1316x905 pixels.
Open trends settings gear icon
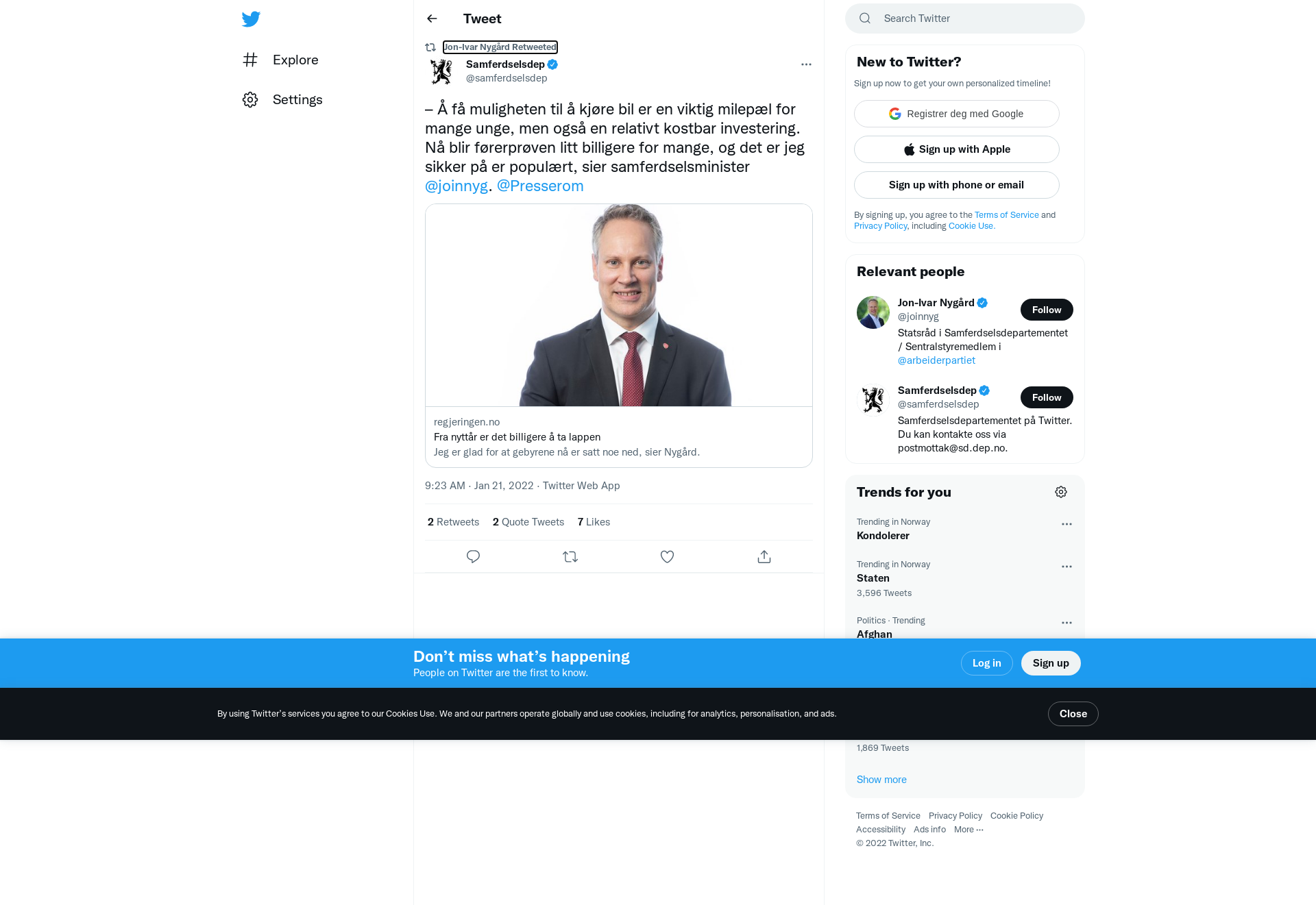(1061, 492)
